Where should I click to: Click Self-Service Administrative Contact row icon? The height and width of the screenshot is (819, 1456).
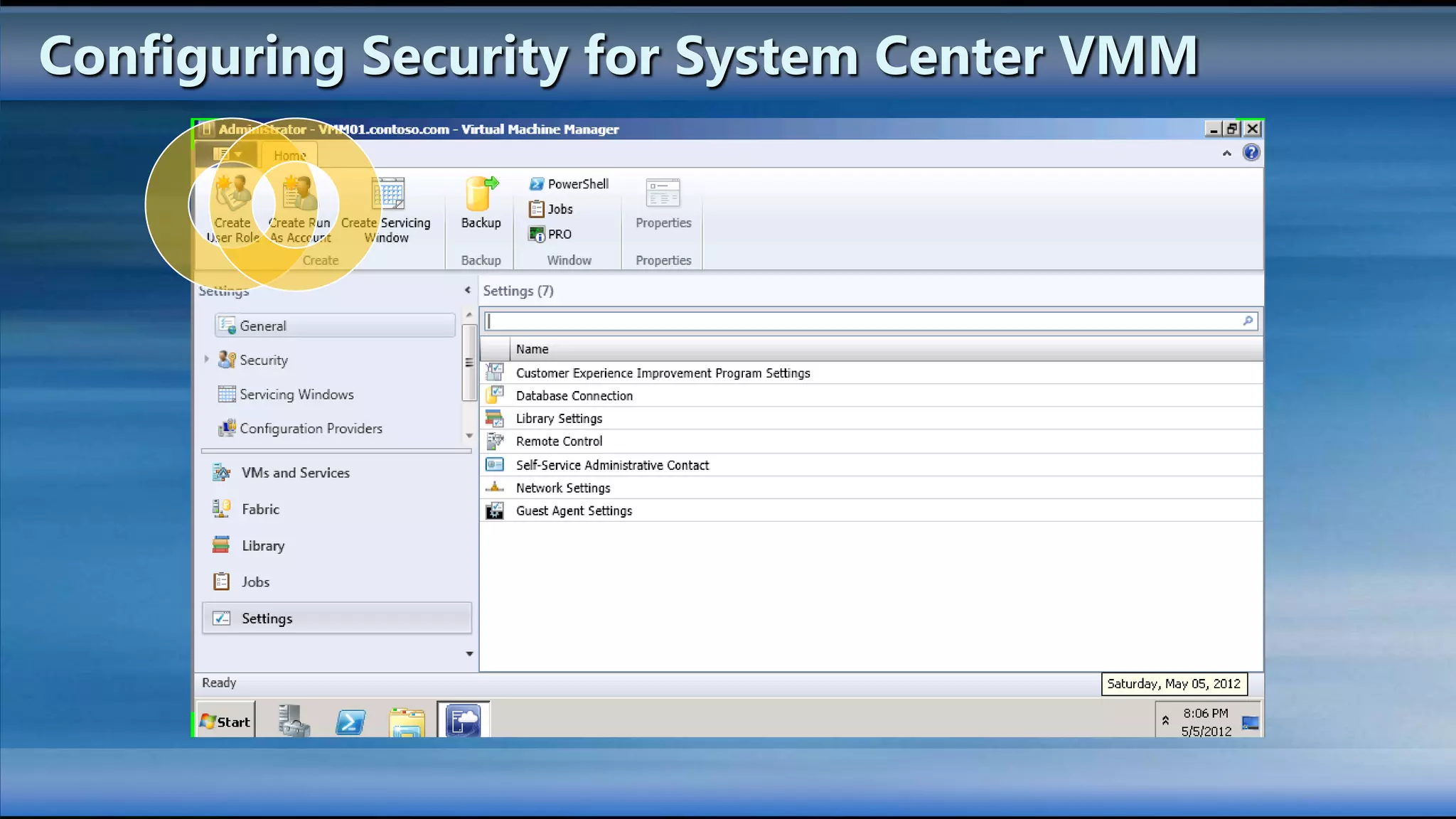(495, 464)
